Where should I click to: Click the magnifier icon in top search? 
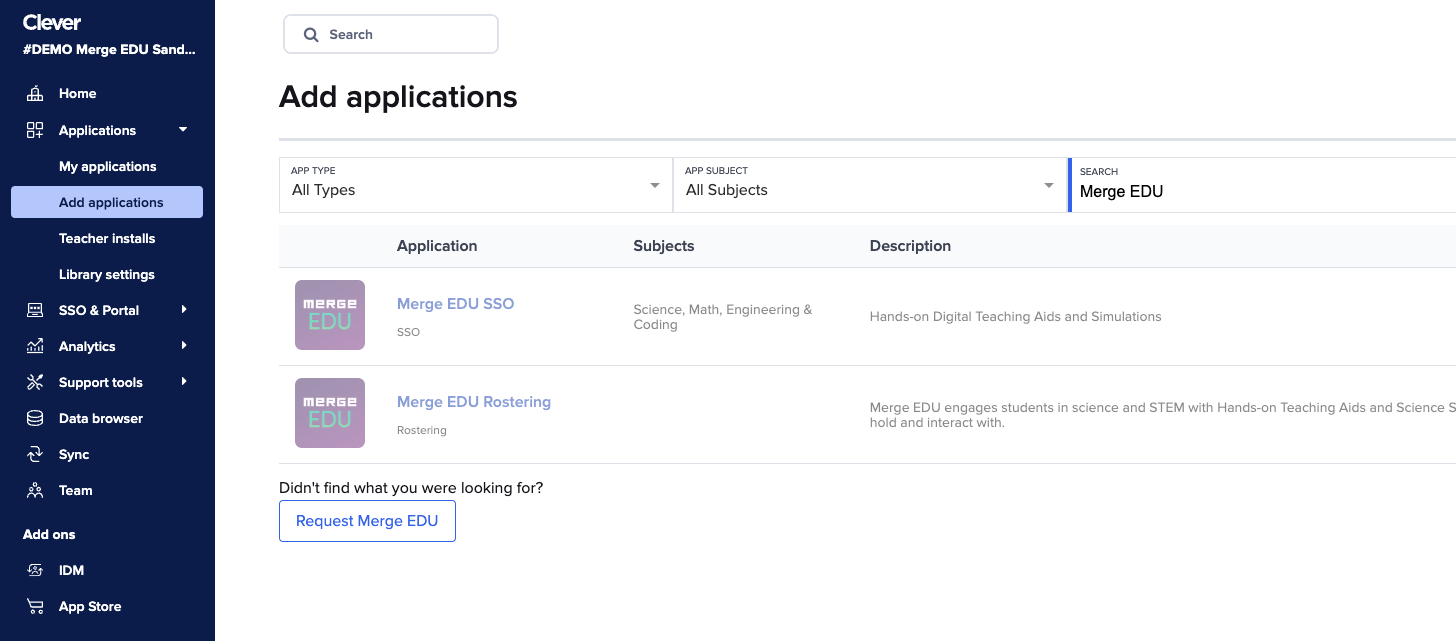[x=311, y=34]
